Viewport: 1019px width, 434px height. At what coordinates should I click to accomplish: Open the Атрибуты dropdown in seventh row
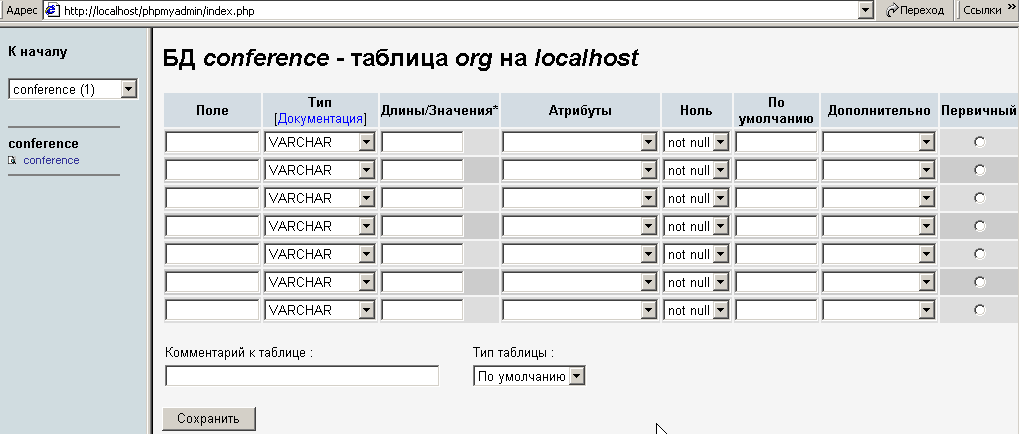pos(580,310)
